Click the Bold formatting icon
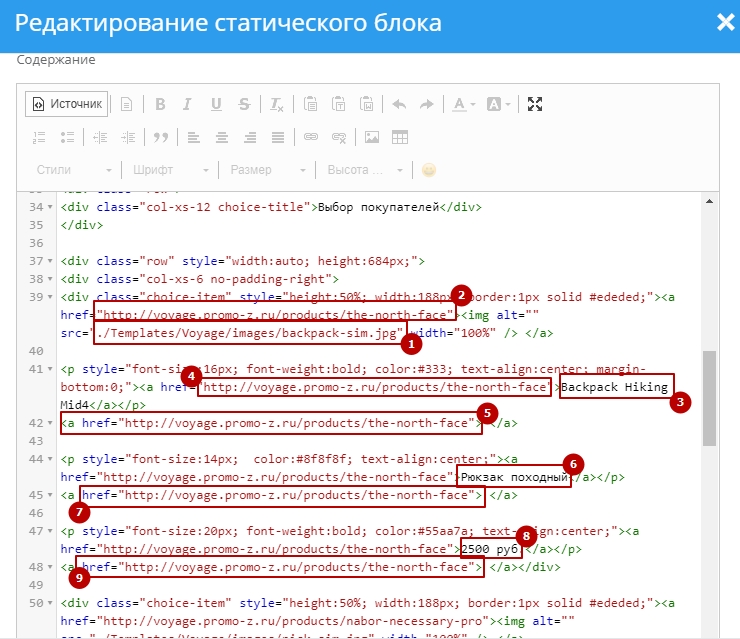The width and height of the screenshot is (740, 639). tap(160, 104)
